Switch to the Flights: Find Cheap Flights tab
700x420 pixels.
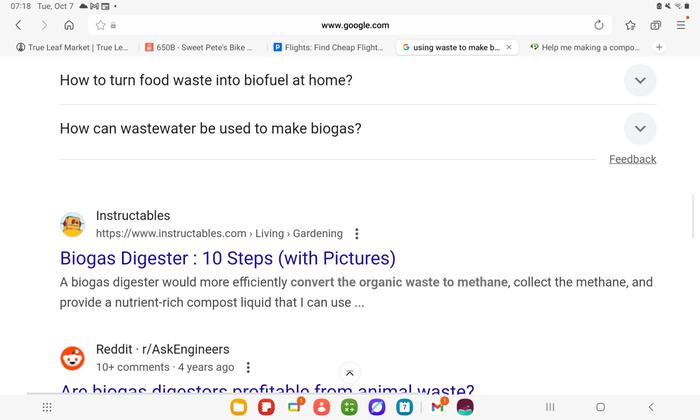328,47
